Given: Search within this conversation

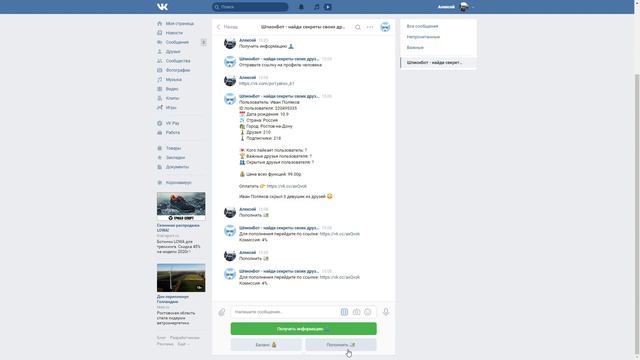Looking at the screenshot, I should (x=358, y=27).
